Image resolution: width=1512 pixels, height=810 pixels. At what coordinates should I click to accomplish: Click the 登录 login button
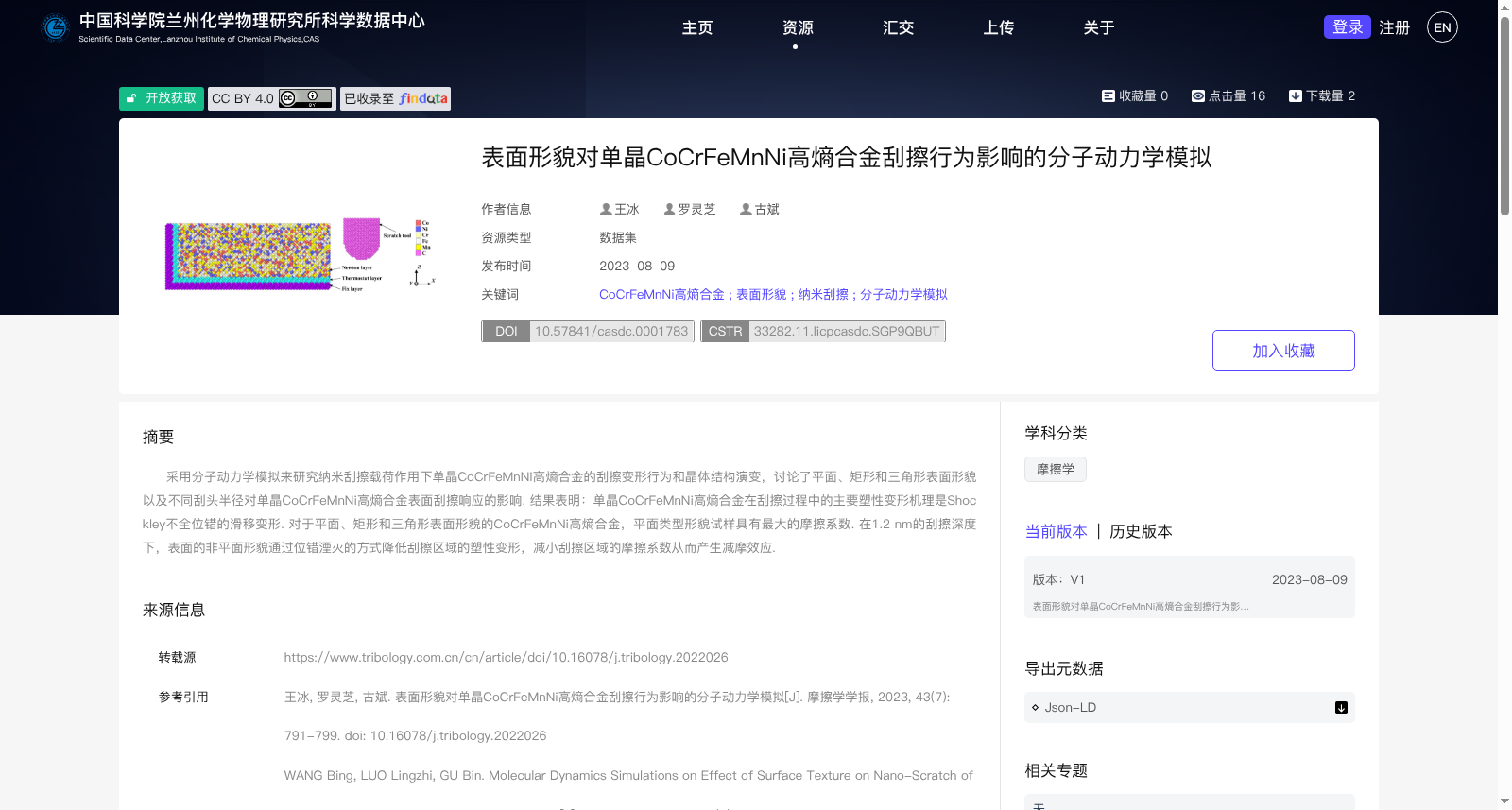pyautogui.click(x=1348, y=26)
